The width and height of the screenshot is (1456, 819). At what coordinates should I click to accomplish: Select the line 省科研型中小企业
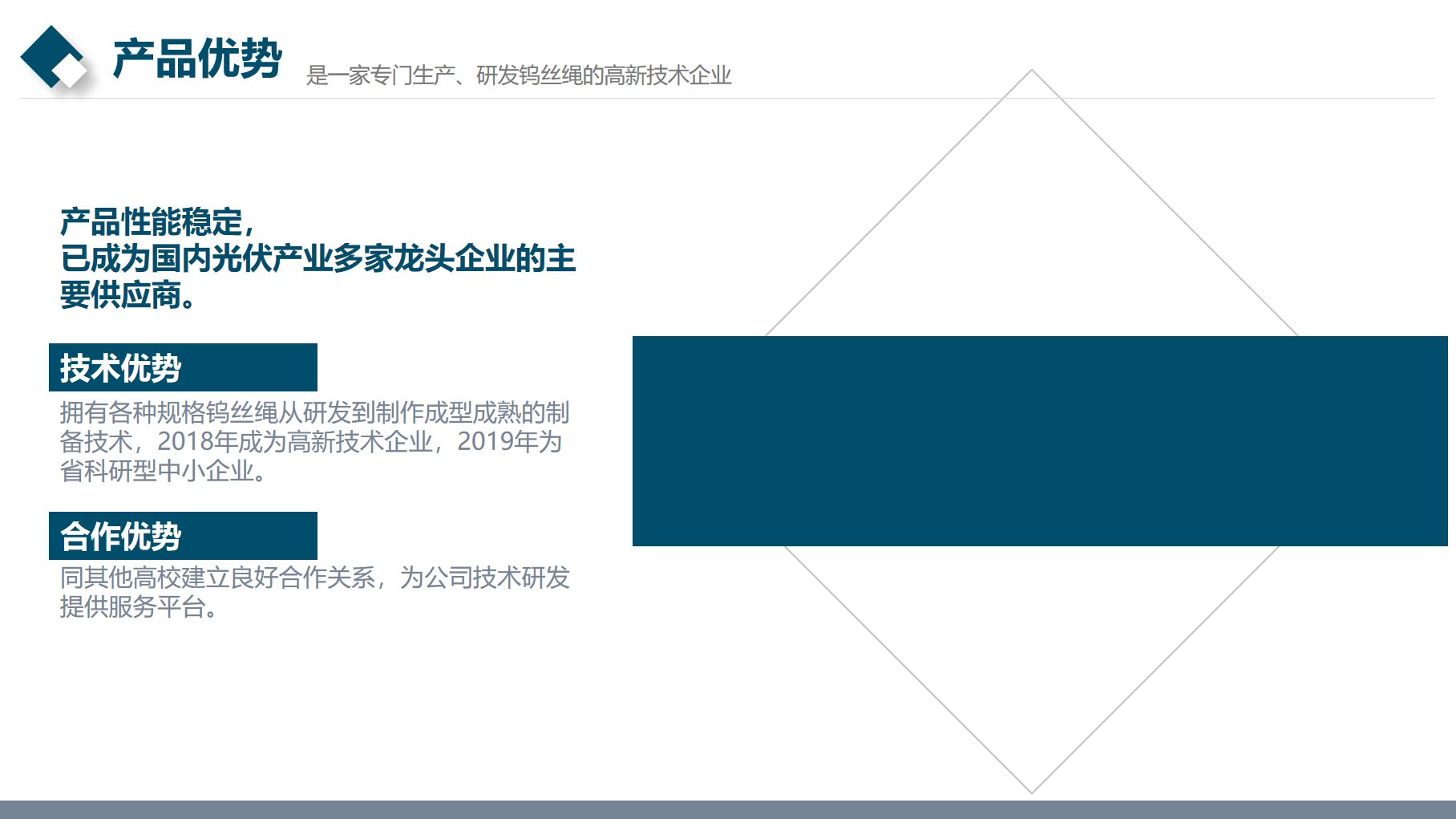point(163,471)
